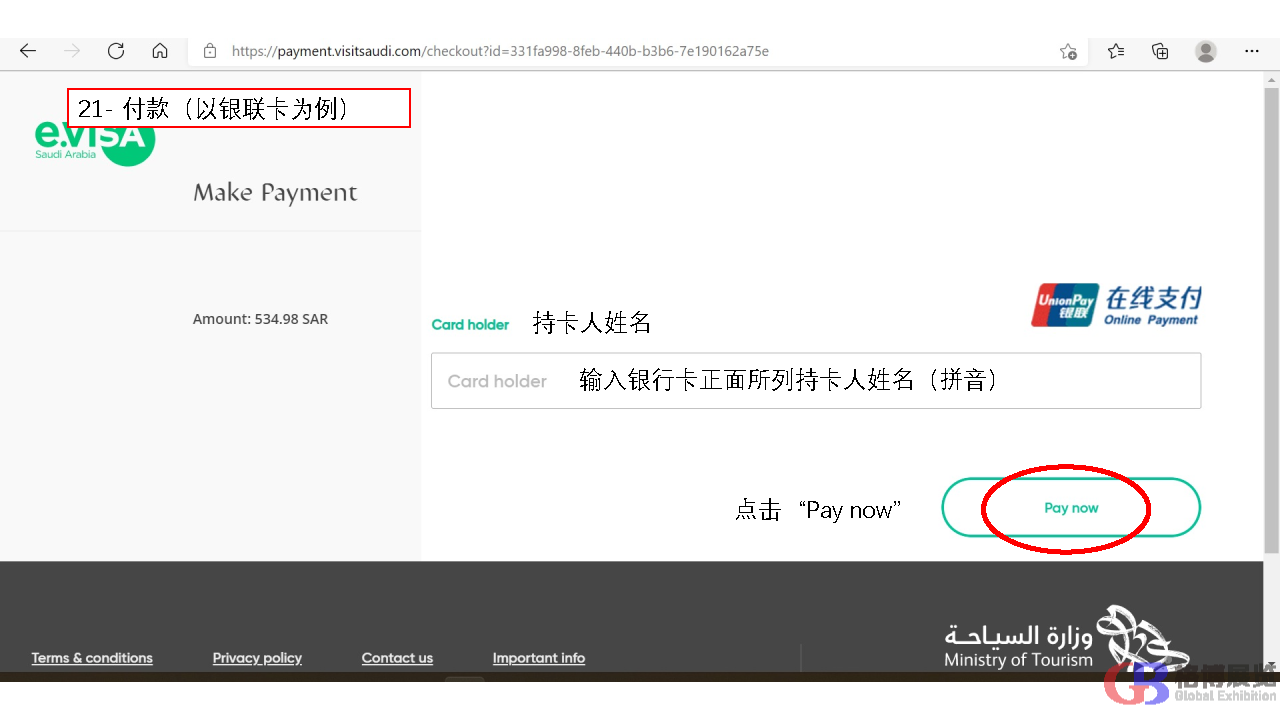The image size is (1280, 720).
Task: Focus the Card holder name field
Action: (815, 381)
